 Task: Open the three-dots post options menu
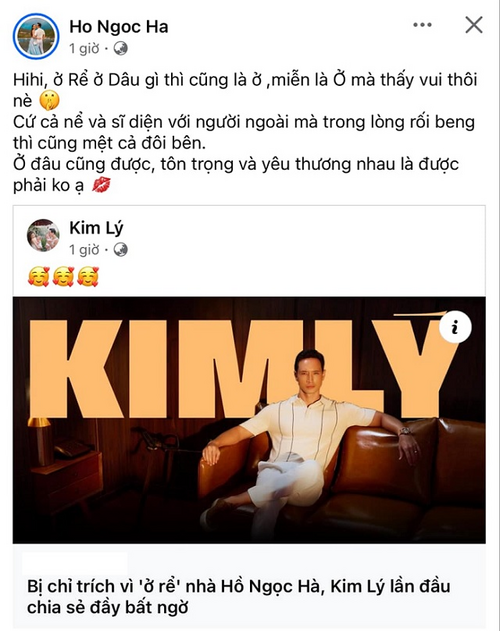(x=422, y=25)
